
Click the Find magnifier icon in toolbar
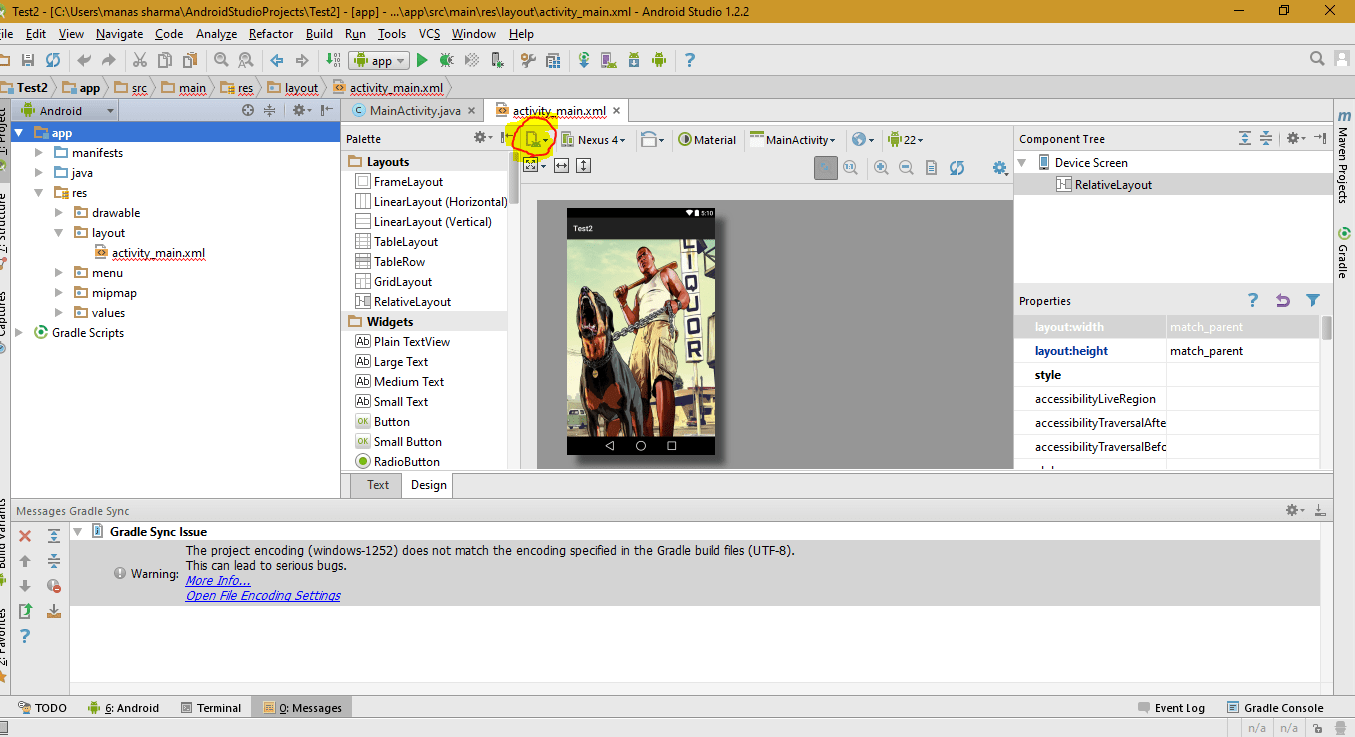[221, 60]
